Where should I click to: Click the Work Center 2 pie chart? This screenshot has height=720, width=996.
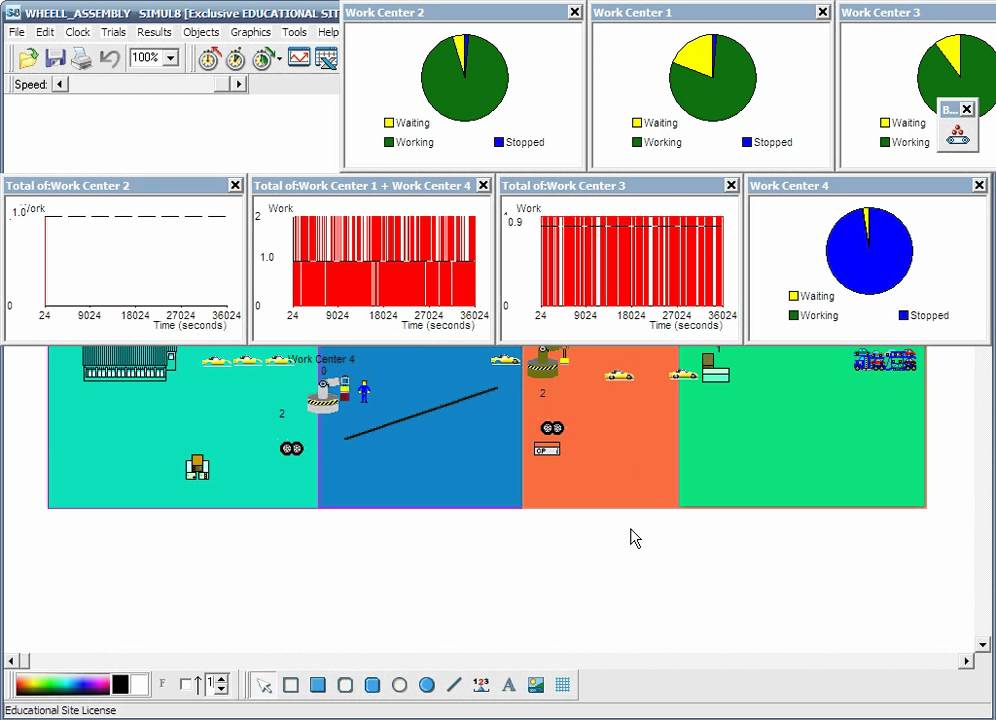pyautogui.click(x=464, y=78)
